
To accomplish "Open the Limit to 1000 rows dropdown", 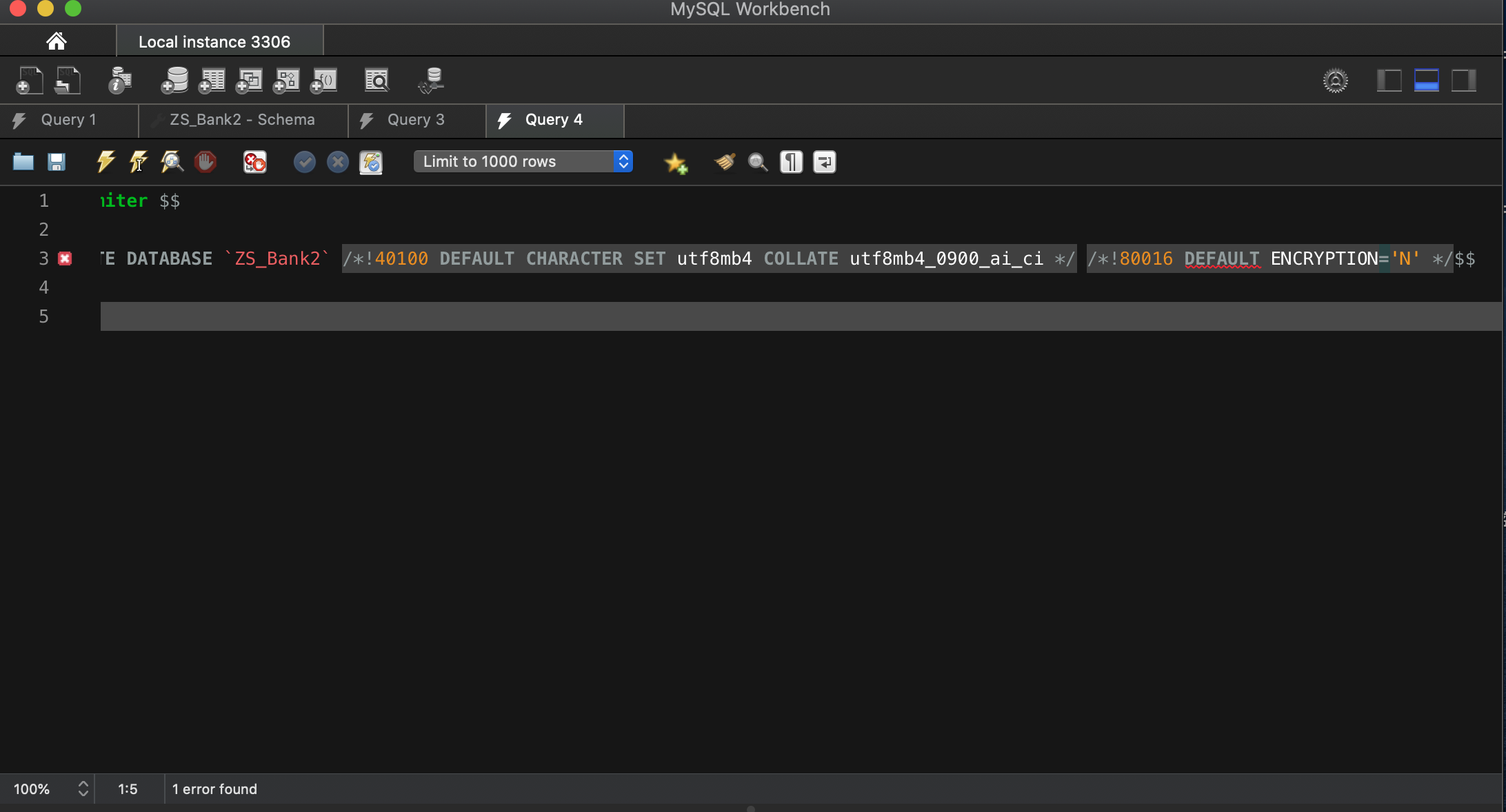I will 523,161.
